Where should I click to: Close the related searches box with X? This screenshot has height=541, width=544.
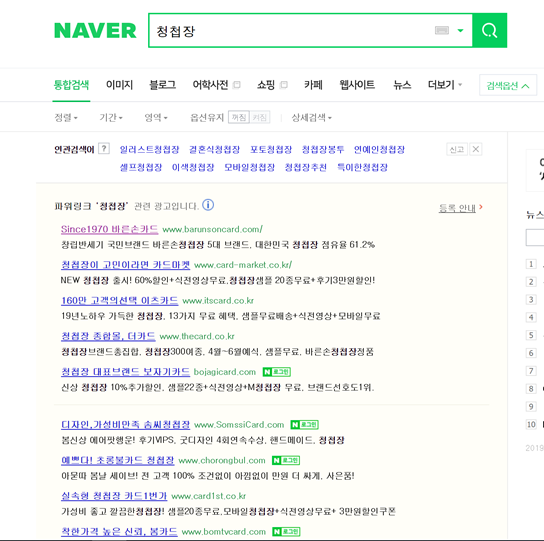click(476, 150)
